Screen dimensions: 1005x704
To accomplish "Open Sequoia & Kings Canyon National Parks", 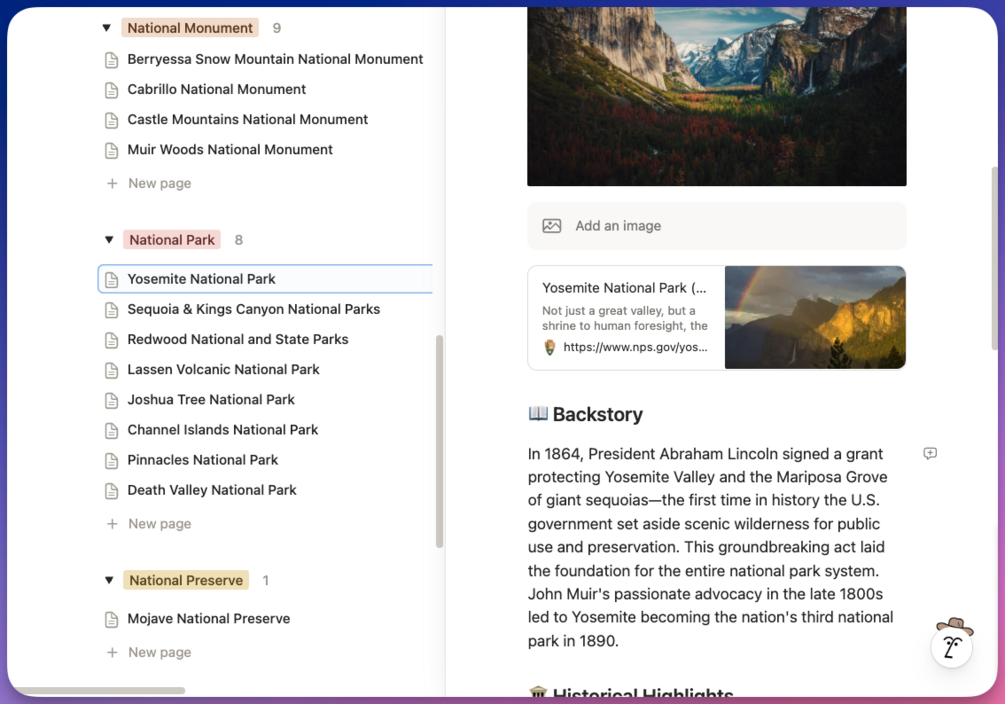I will point(254,309).
